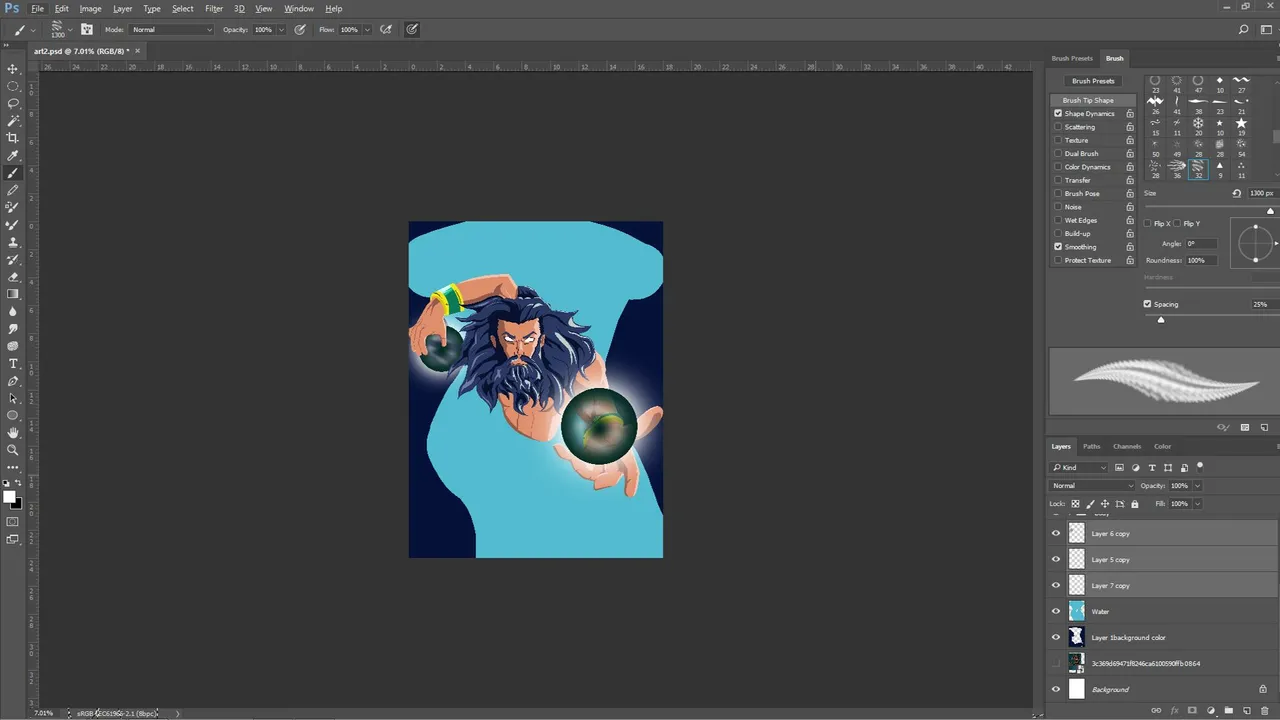
Task: Select the Blur tool
Action: tap(13, 311)
